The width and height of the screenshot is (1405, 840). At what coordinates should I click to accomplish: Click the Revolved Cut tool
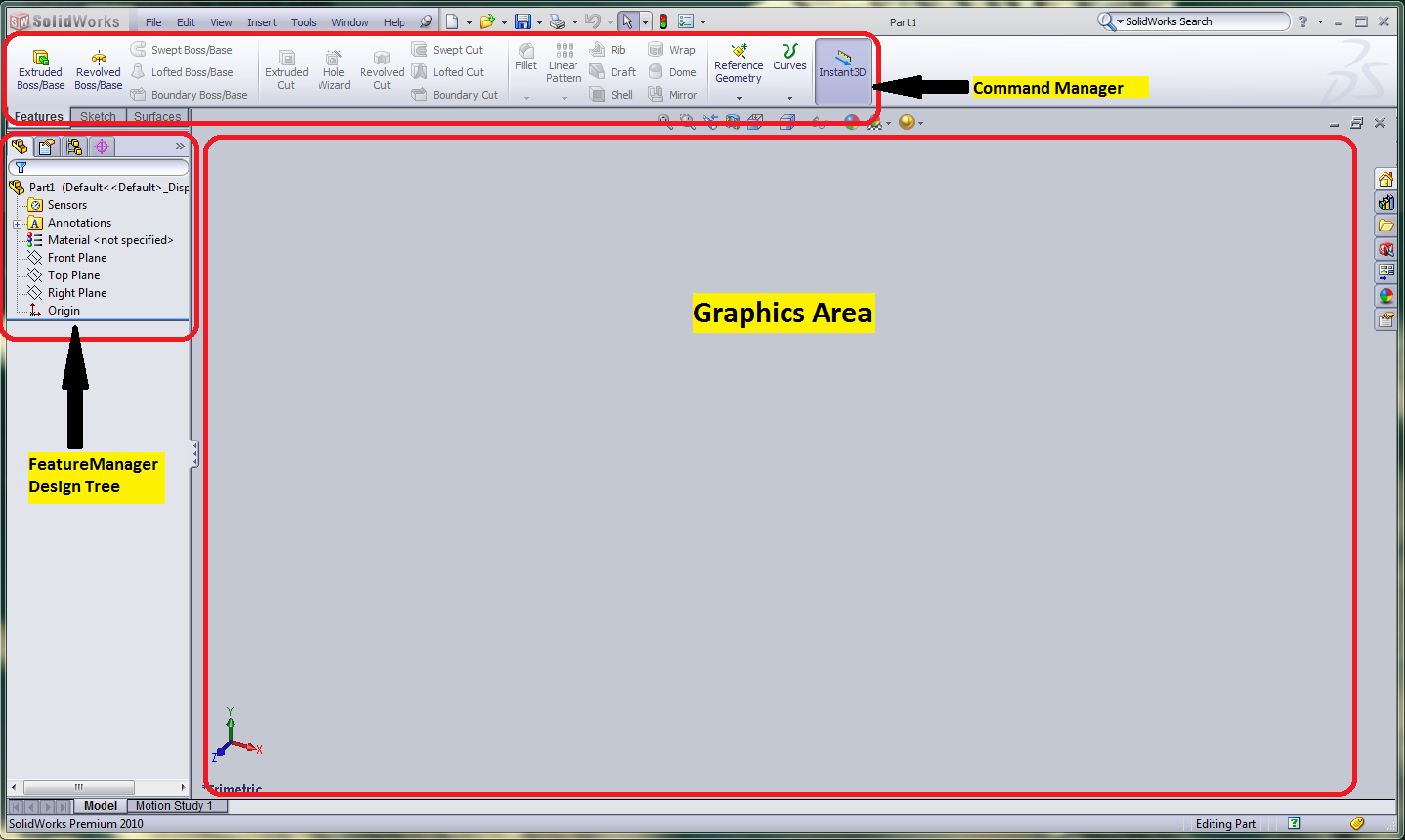381,70
